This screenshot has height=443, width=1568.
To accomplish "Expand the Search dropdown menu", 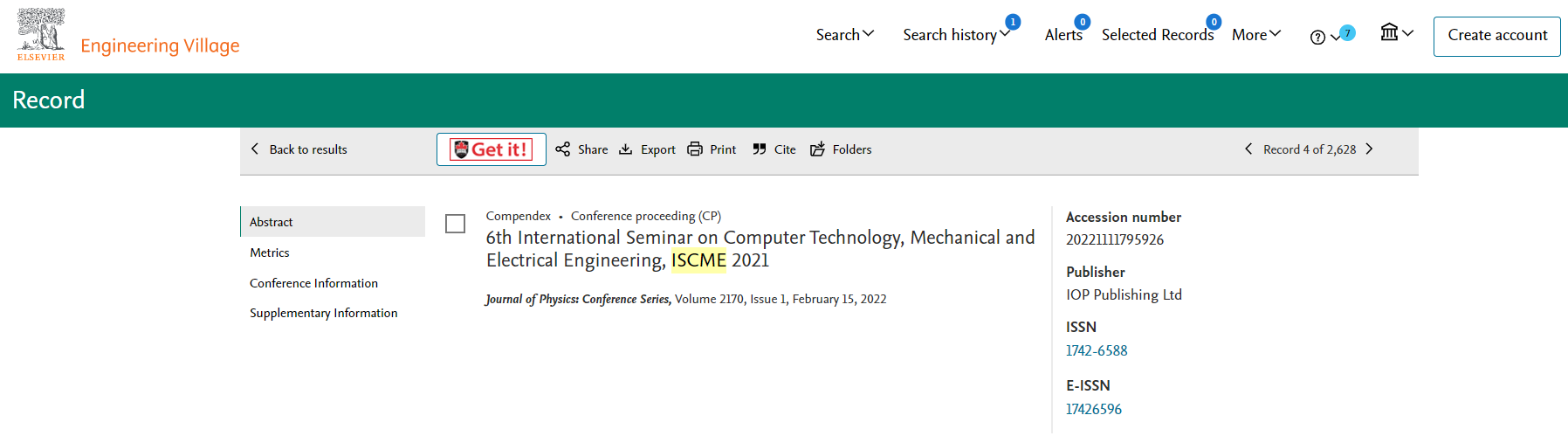I will pos(844,34).
